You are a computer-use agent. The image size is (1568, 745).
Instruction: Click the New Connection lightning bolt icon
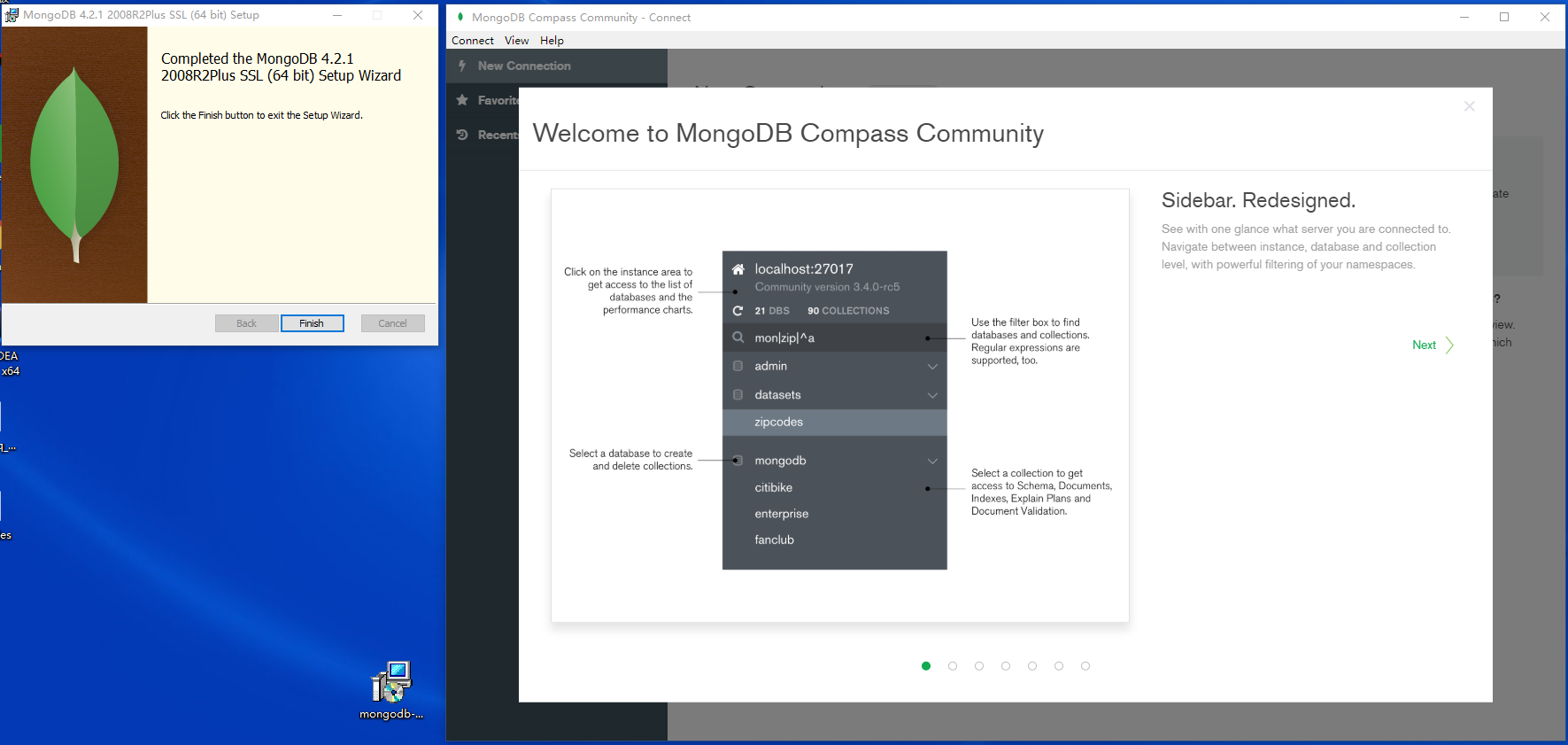[462, 66]
